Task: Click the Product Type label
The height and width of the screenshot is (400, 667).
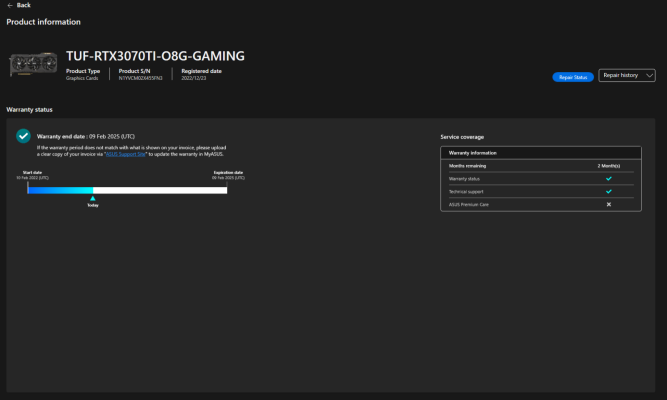Action: (x=83, y=71)
